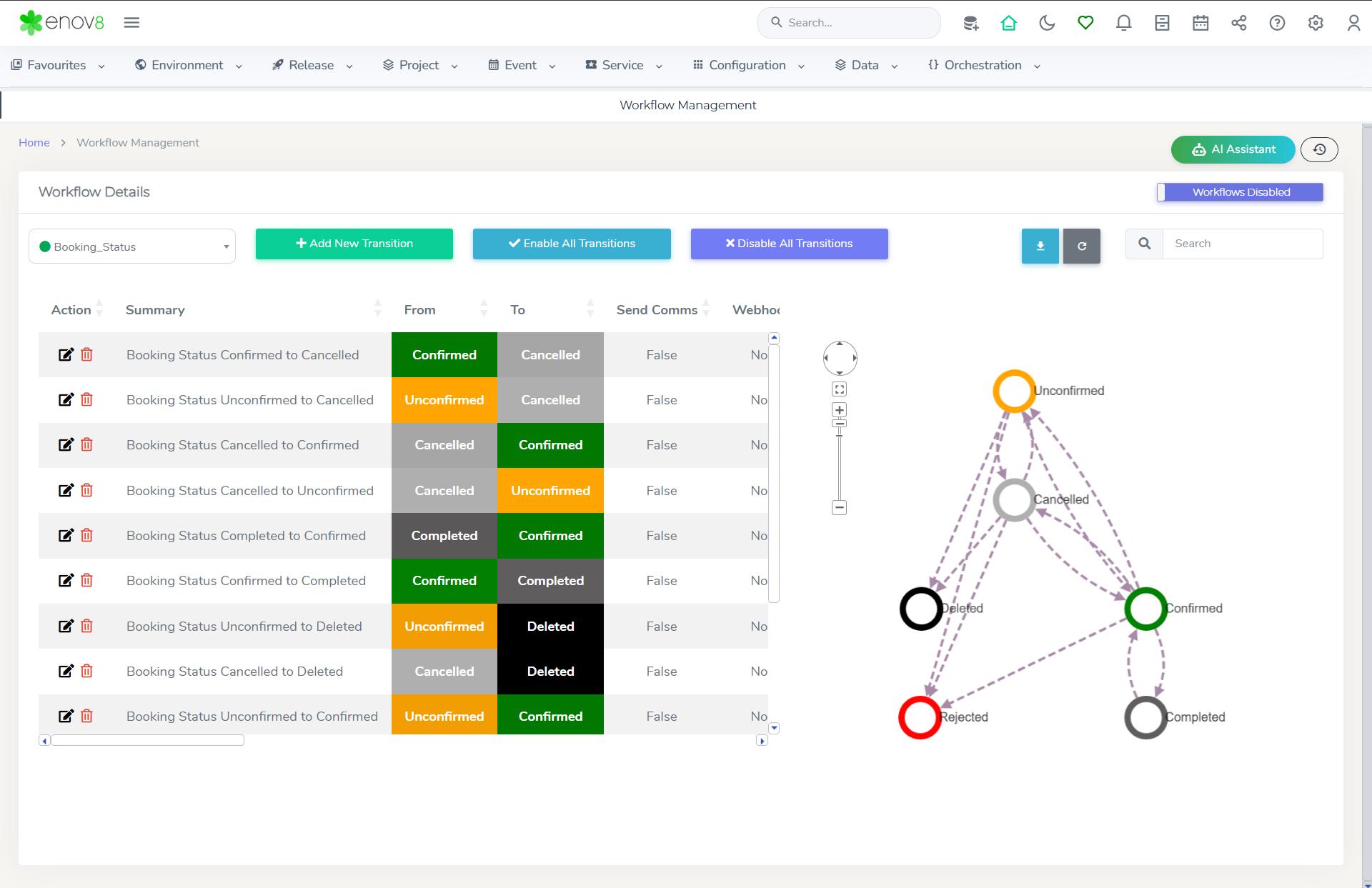Open the notifications bell

(1123, 23)
